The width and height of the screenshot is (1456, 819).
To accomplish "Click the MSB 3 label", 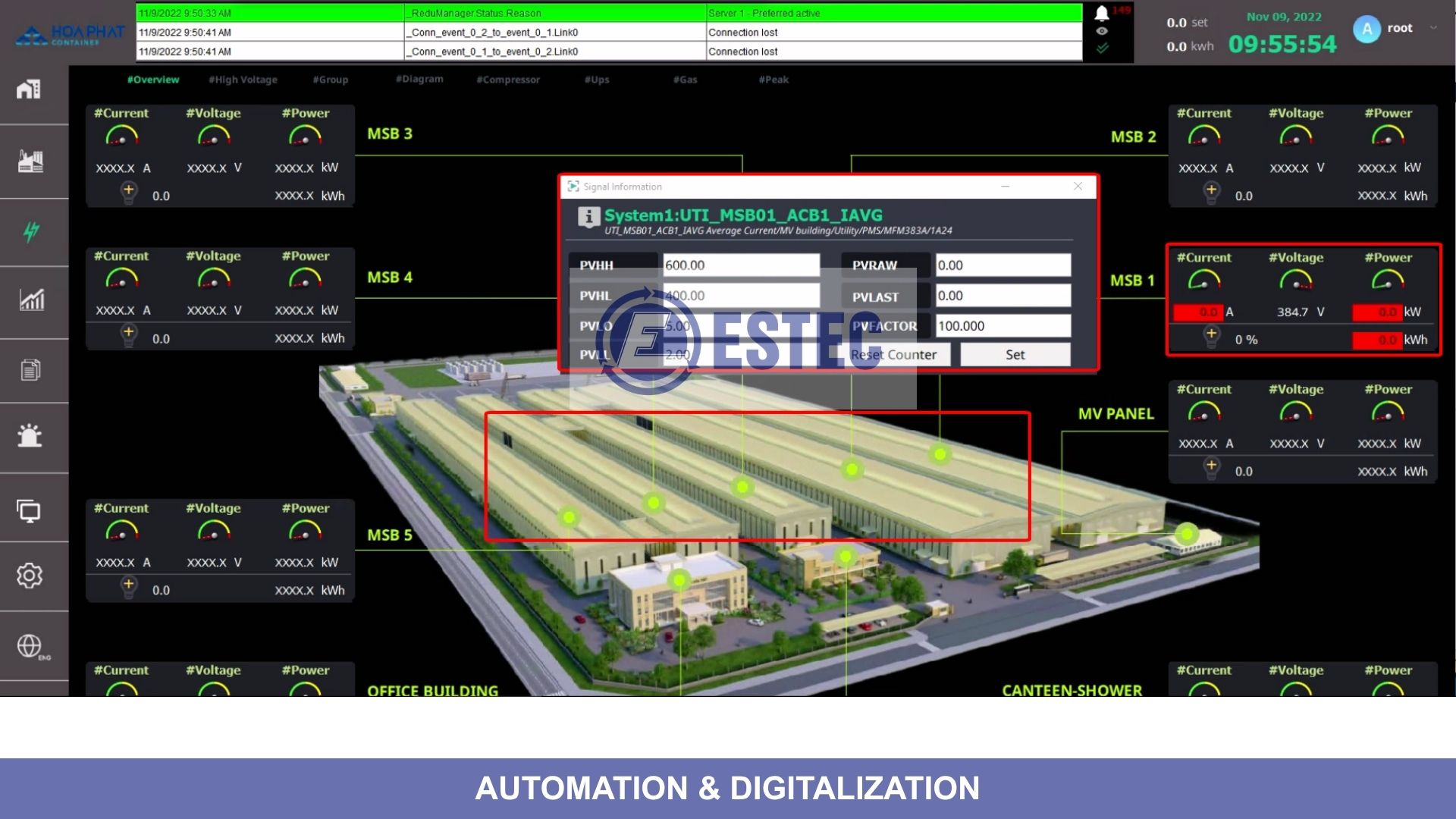I will coord(390,133).
